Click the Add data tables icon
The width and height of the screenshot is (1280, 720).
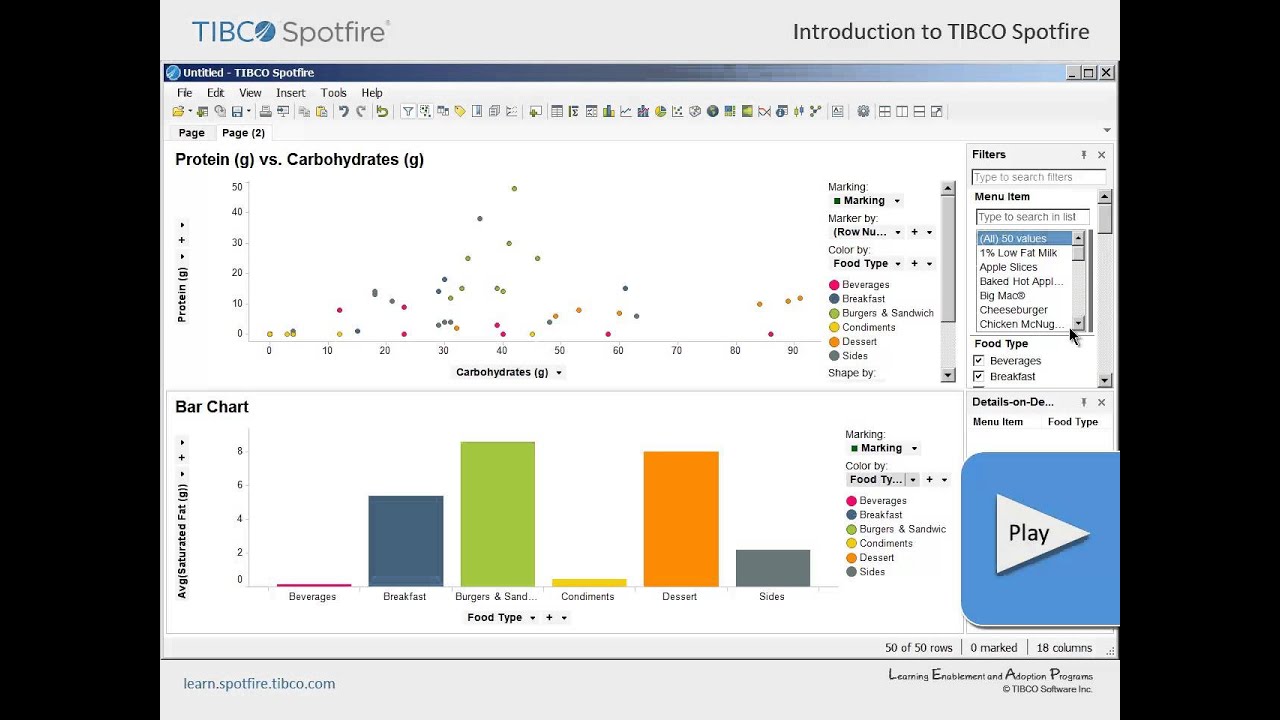202,111
